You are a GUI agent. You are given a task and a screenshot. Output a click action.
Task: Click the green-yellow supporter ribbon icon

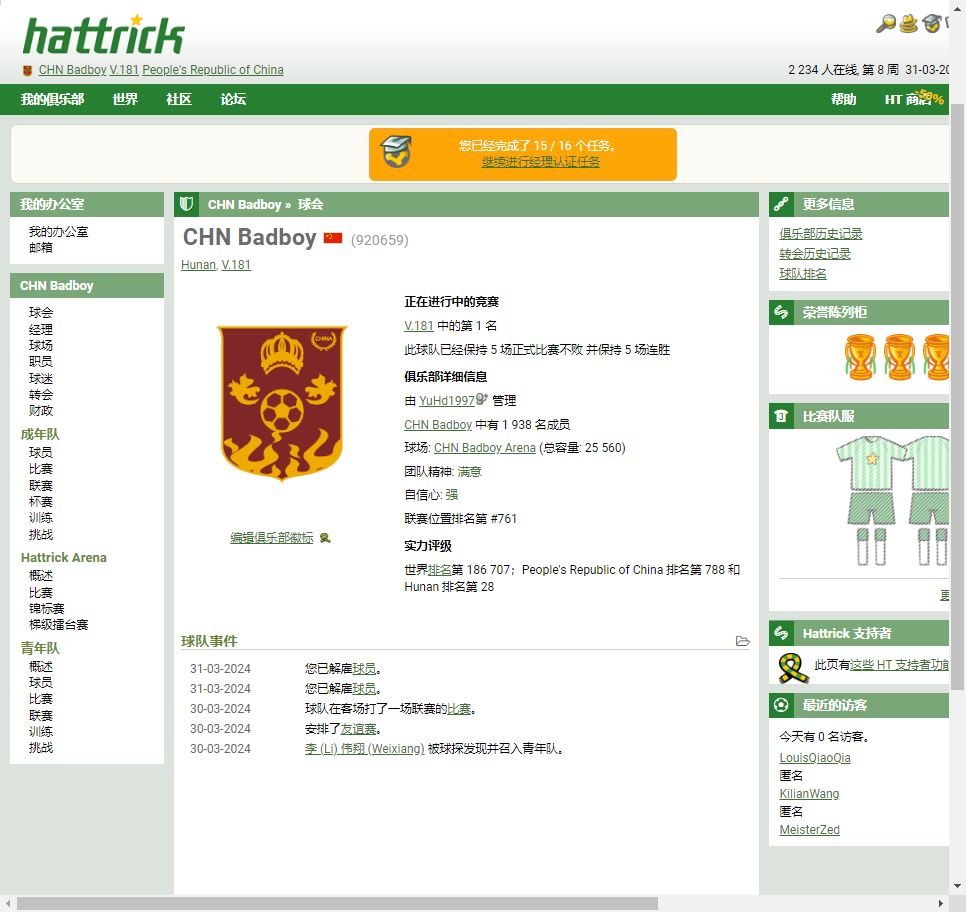point(793,668)
